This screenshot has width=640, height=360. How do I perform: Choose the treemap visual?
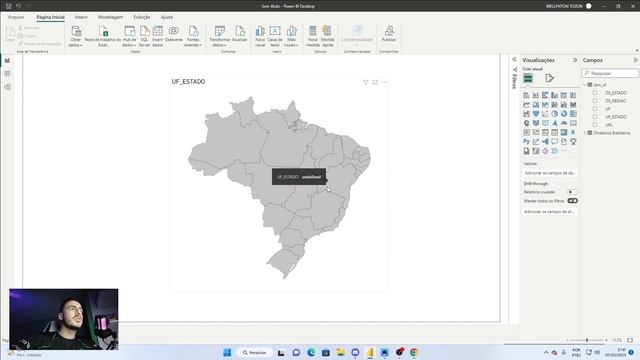[x=573, y=114]
